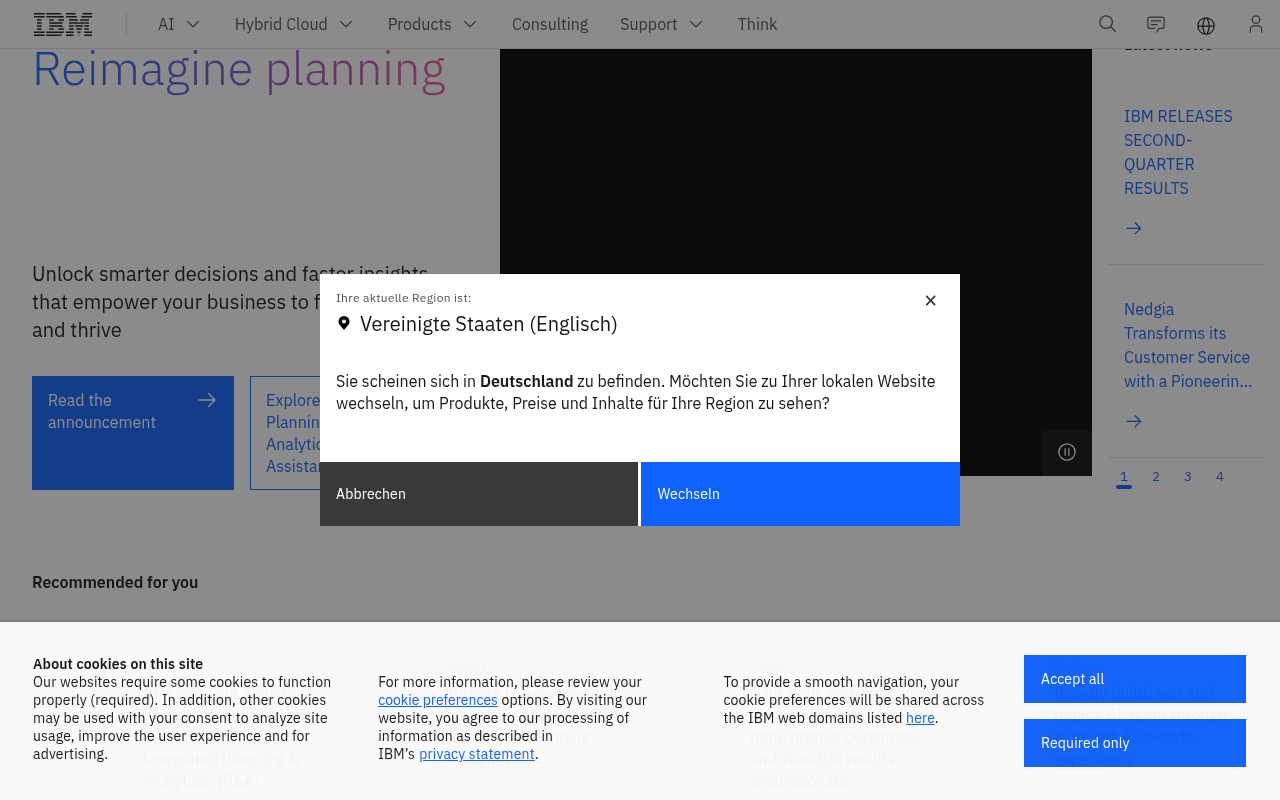Open the Consulting menu item
This screenshot has width=1280, height=800.
(550, 24)
